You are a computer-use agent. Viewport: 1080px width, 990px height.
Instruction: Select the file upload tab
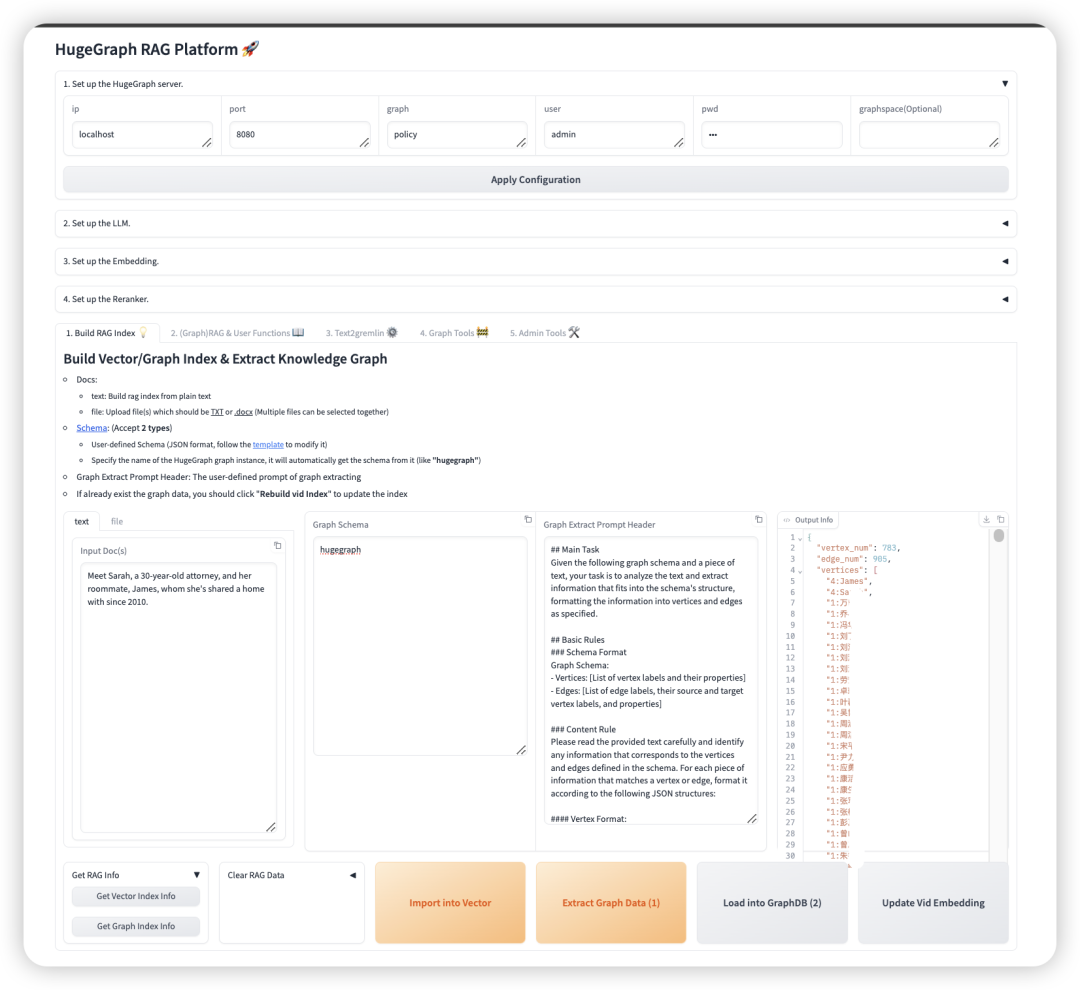(x=117, y=522)
